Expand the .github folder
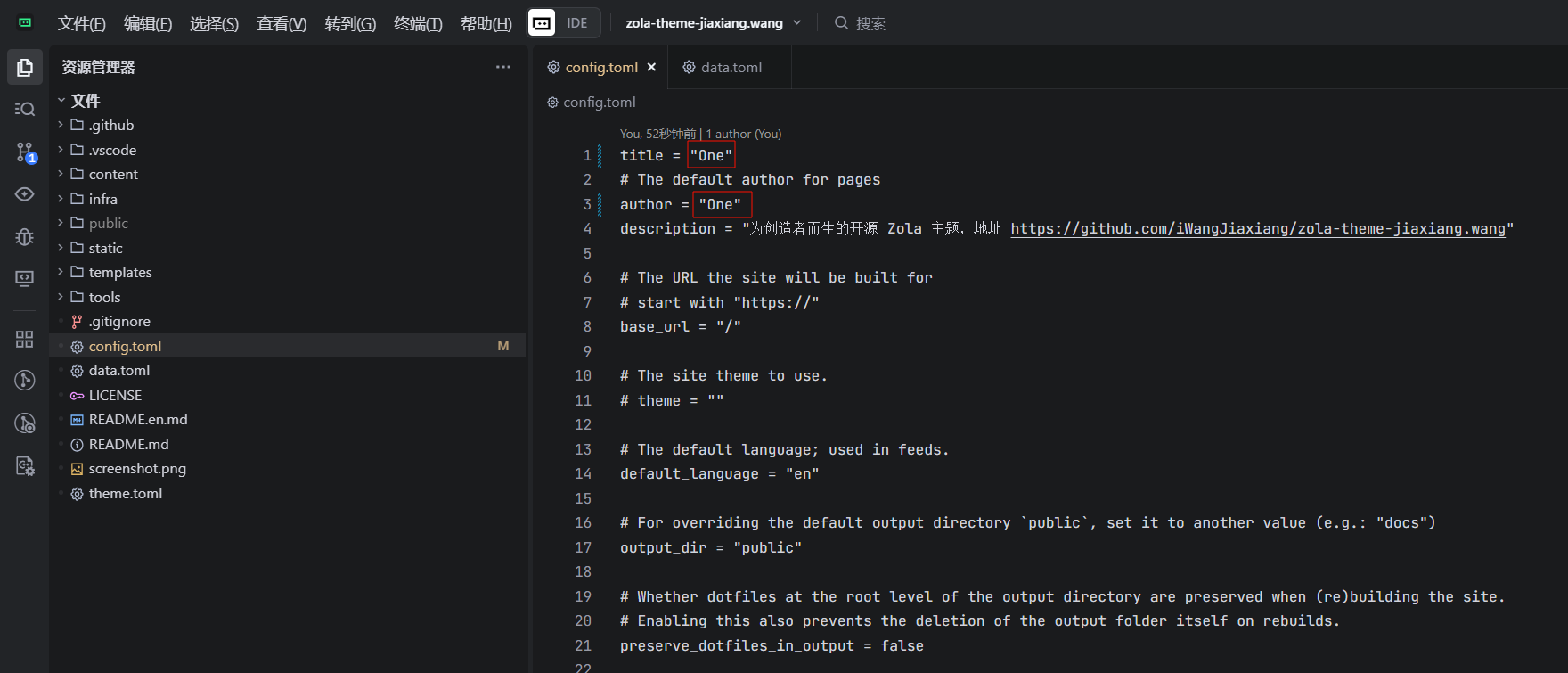Screen dimensions: 1568x673 pyautogui.click(x=61, y=125)
